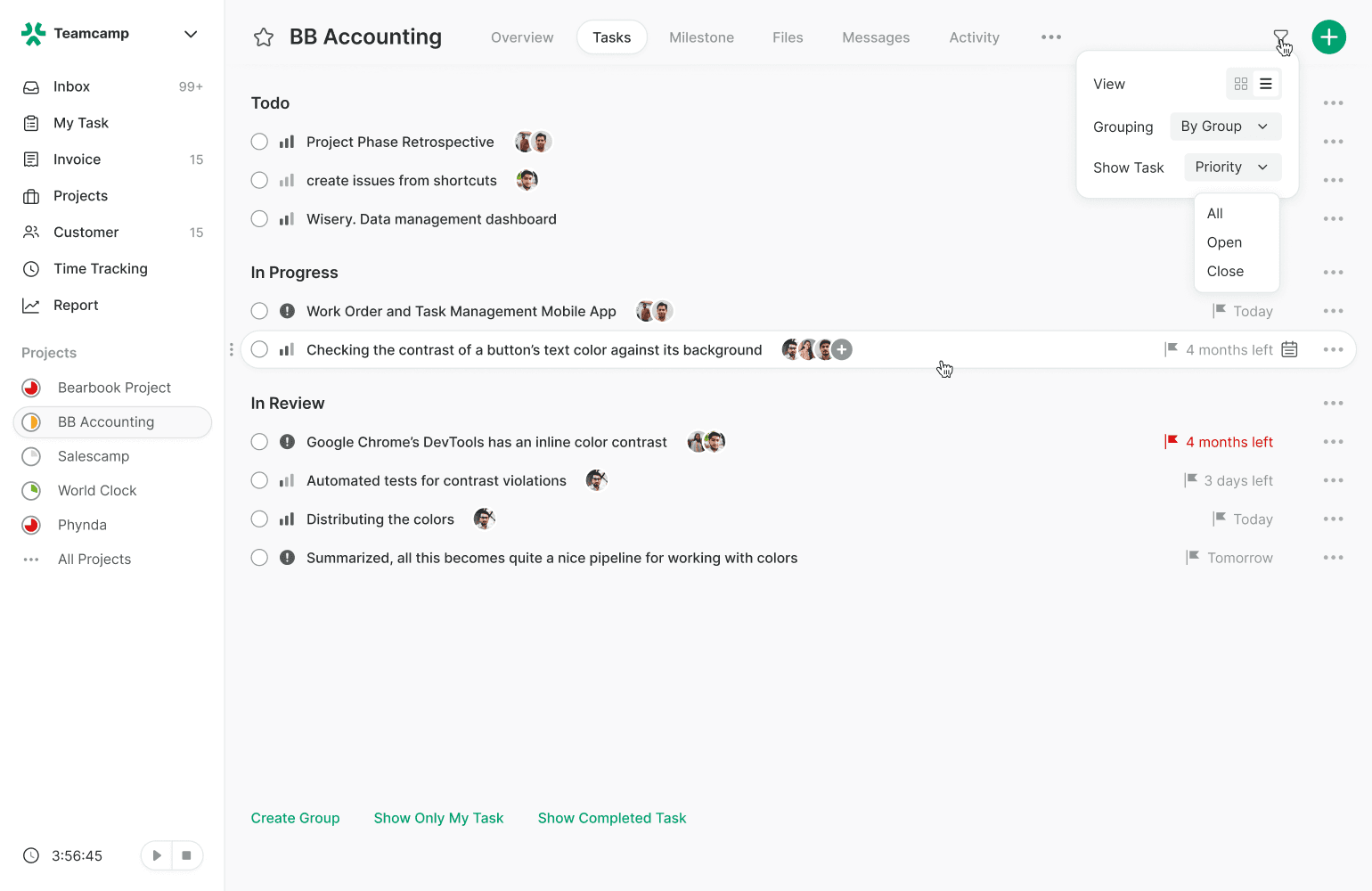Click the Create Group link

[295, 818]
